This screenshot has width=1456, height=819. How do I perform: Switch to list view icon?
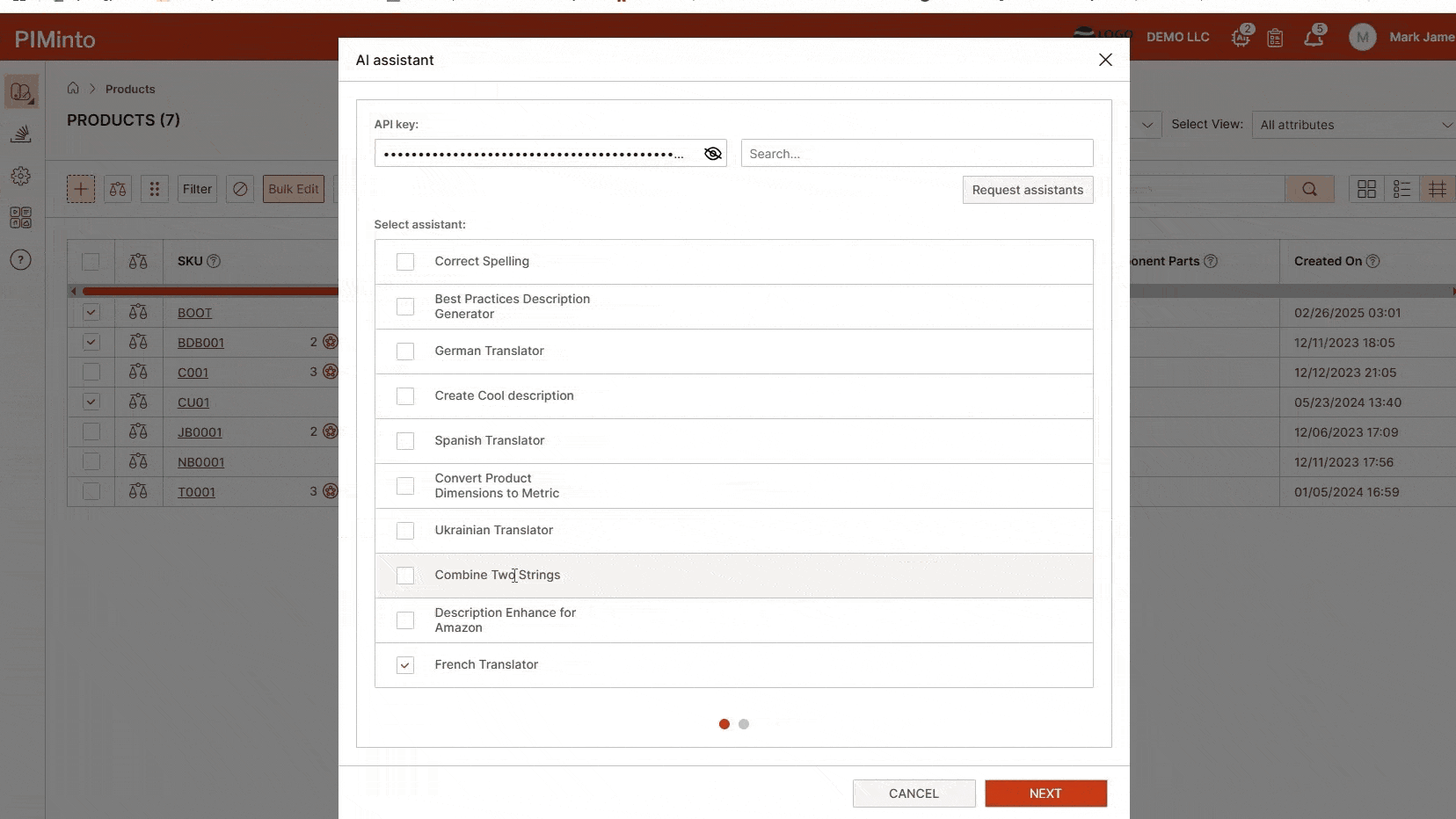point(1401,189)
